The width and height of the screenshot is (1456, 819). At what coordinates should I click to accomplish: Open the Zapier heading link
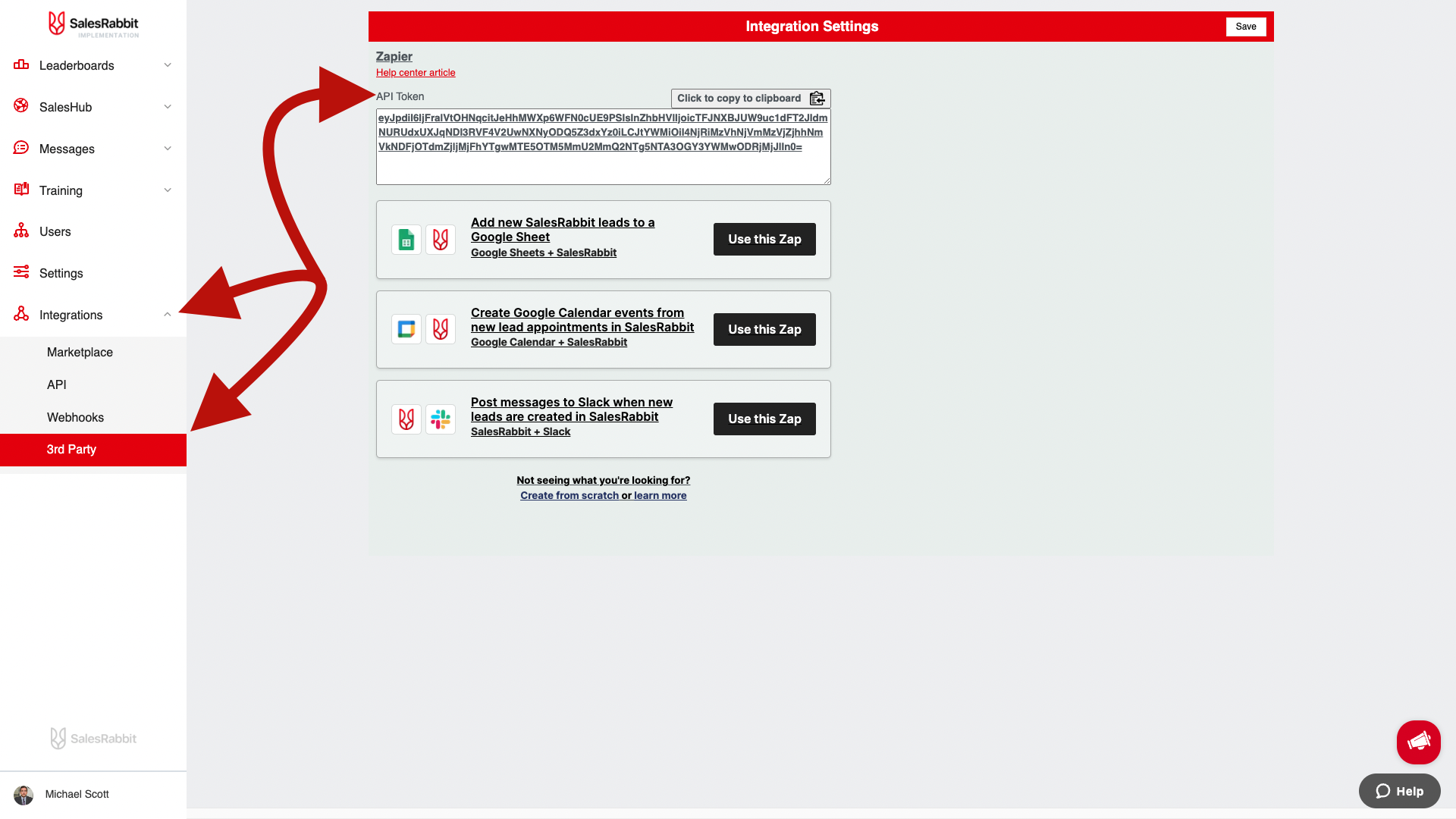tap(394, 56)
